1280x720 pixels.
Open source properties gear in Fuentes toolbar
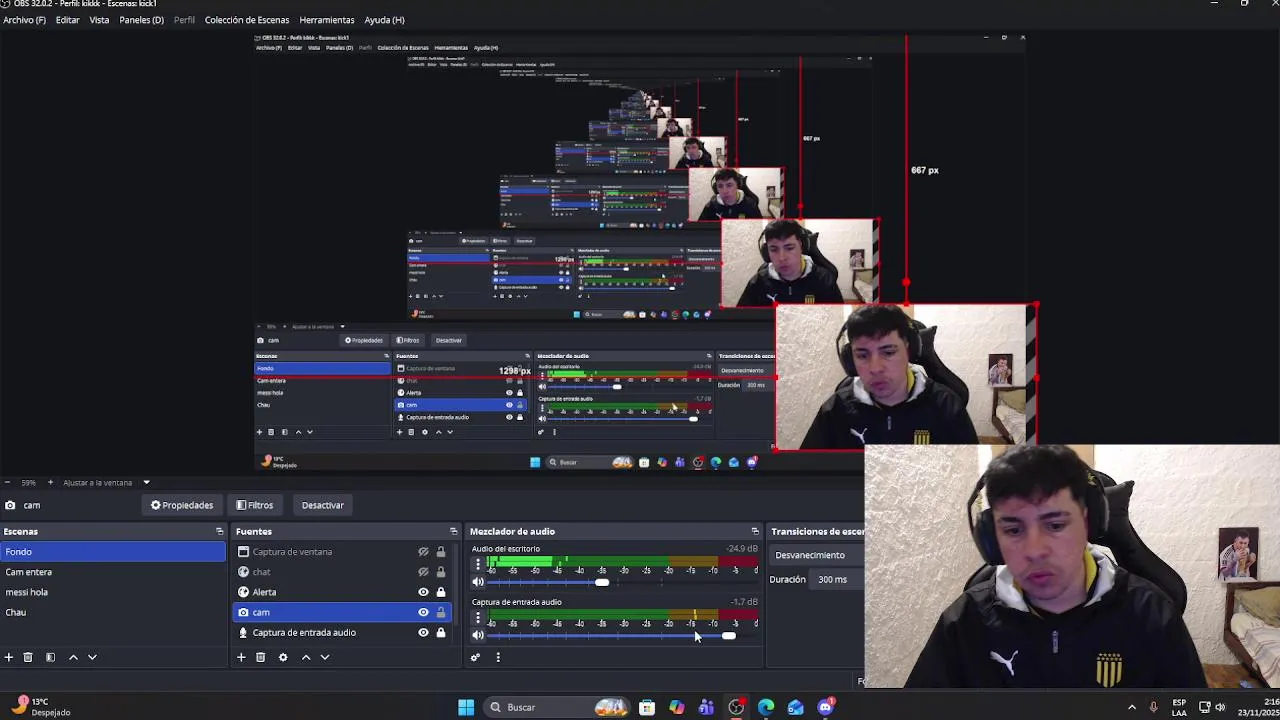(x=283, y=657)
